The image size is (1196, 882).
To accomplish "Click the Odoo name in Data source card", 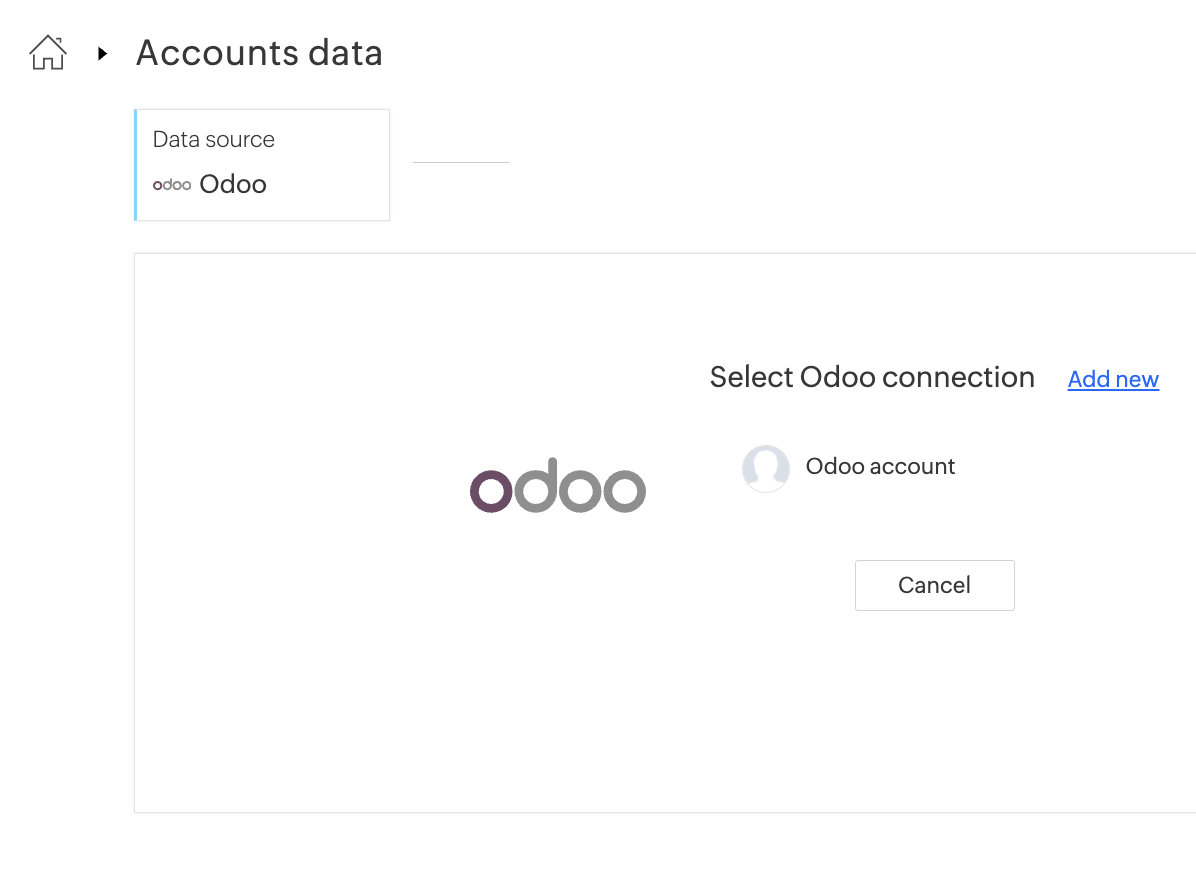I will (x=233, y=184).
